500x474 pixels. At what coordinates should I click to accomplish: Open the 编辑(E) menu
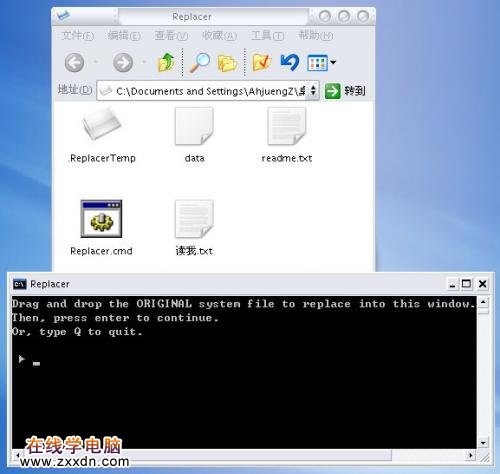(124, 35)
